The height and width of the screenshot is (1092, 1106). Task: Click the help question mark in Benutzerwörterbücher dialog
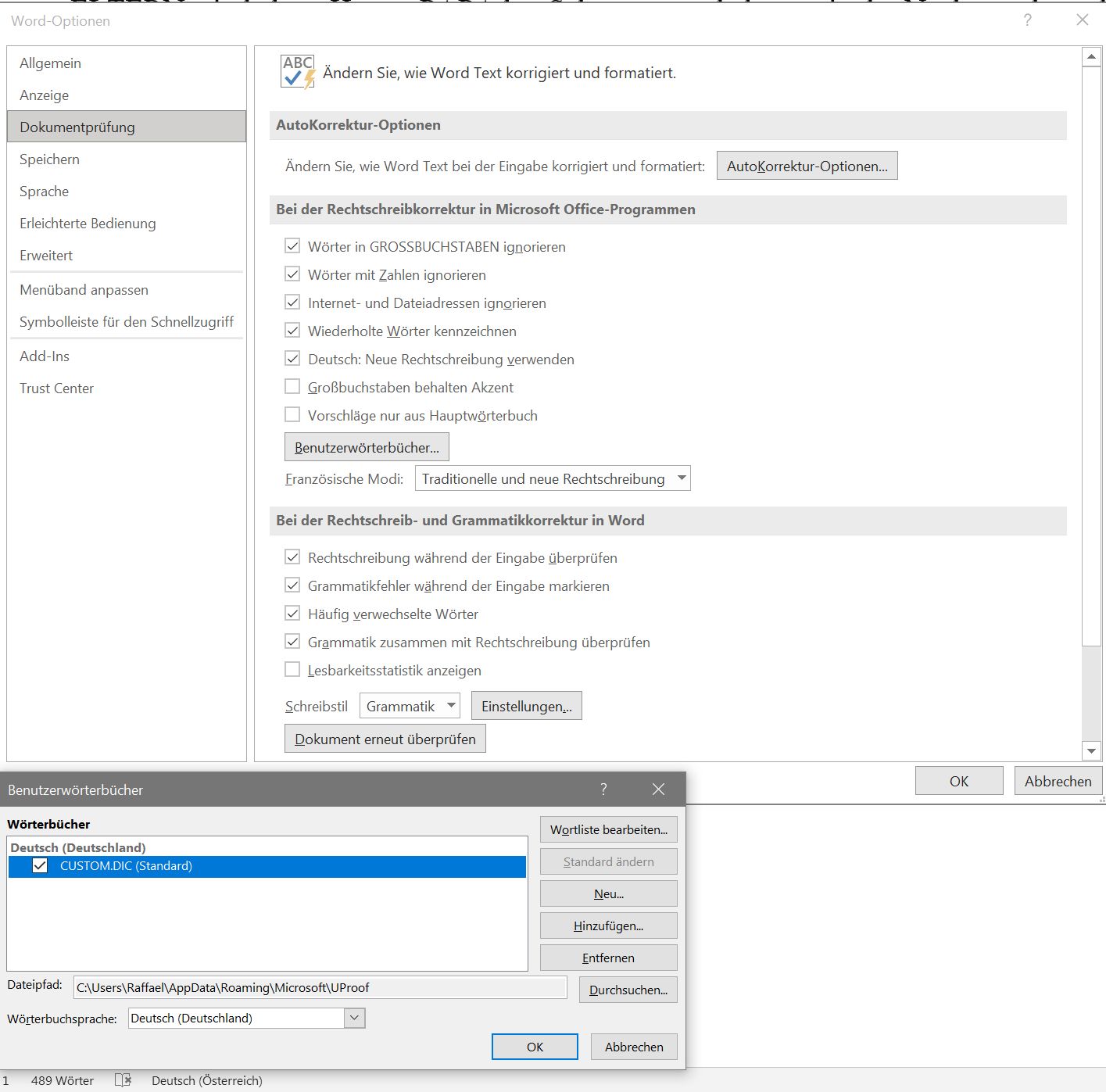click(x=603, y=789)
